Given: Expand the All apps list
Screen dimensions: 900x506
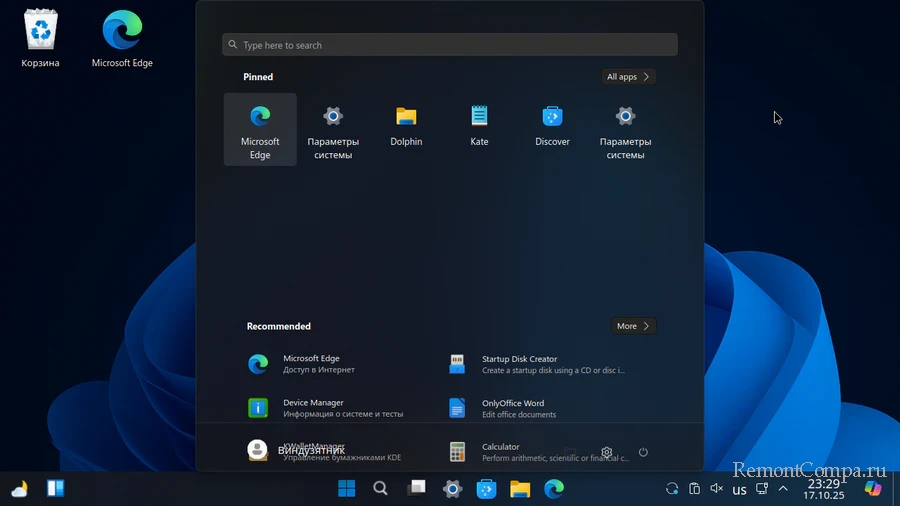Looking at the screenshot, I should point(629,77).
